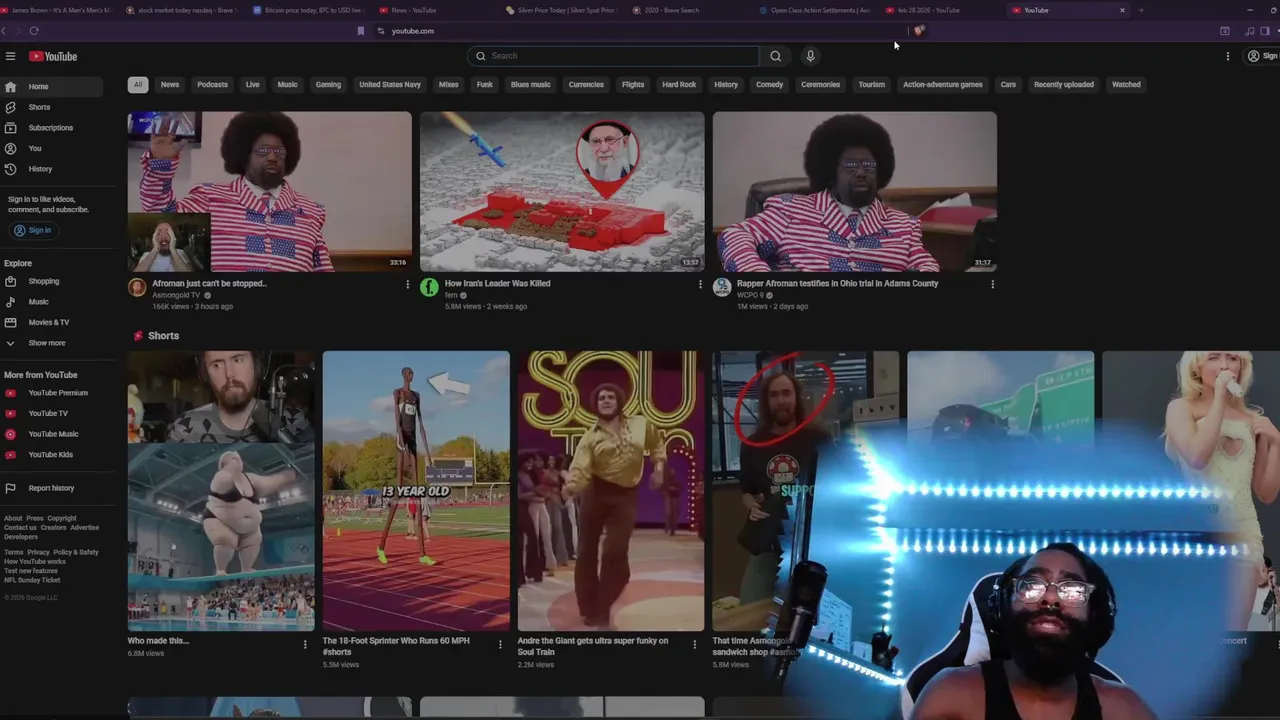1280x720 pixels.
Task: Select the 'Gaming' filter chip
Action: click(x=328, y=85)
